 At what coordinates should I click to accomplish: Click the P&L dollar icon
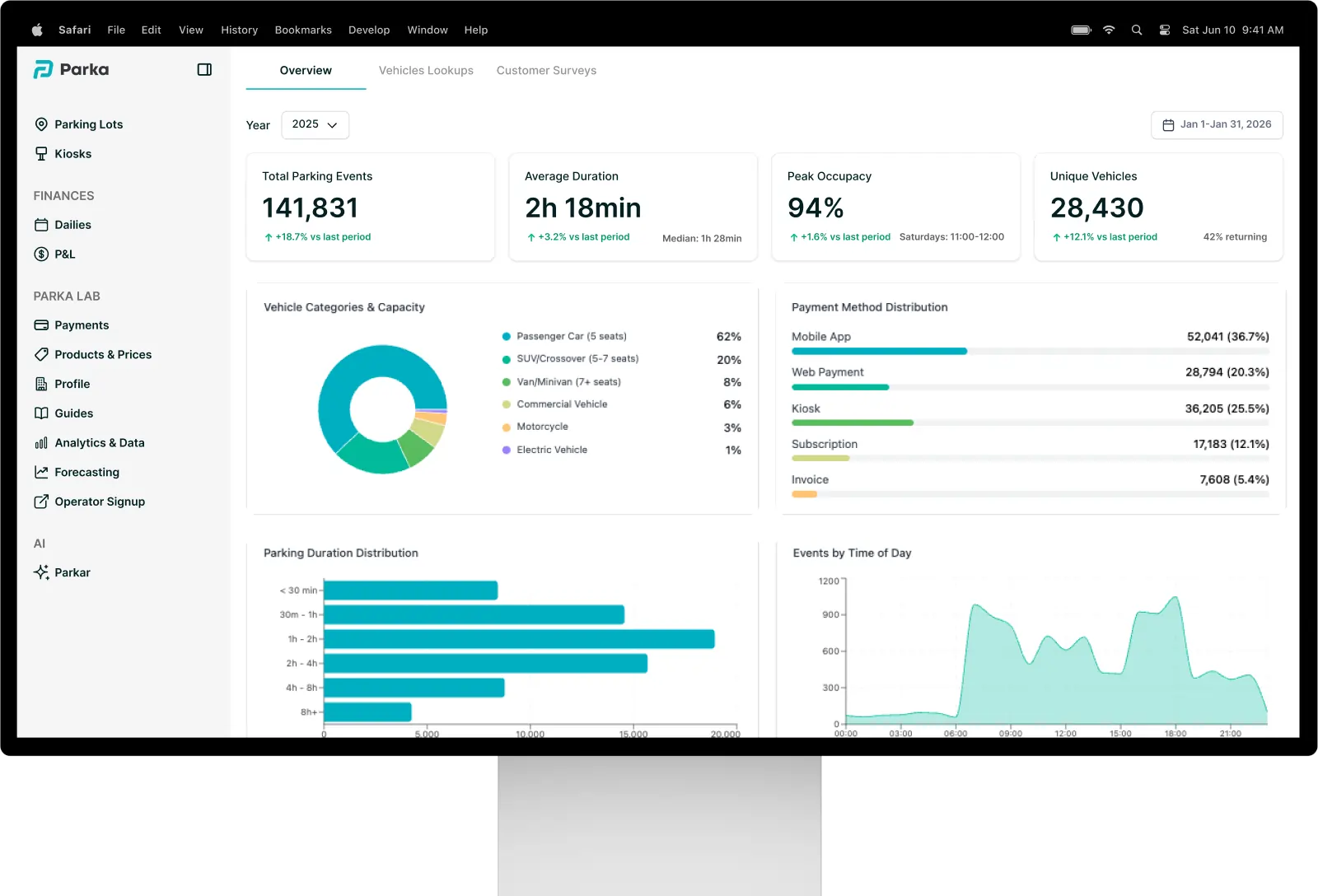point(41,254)
